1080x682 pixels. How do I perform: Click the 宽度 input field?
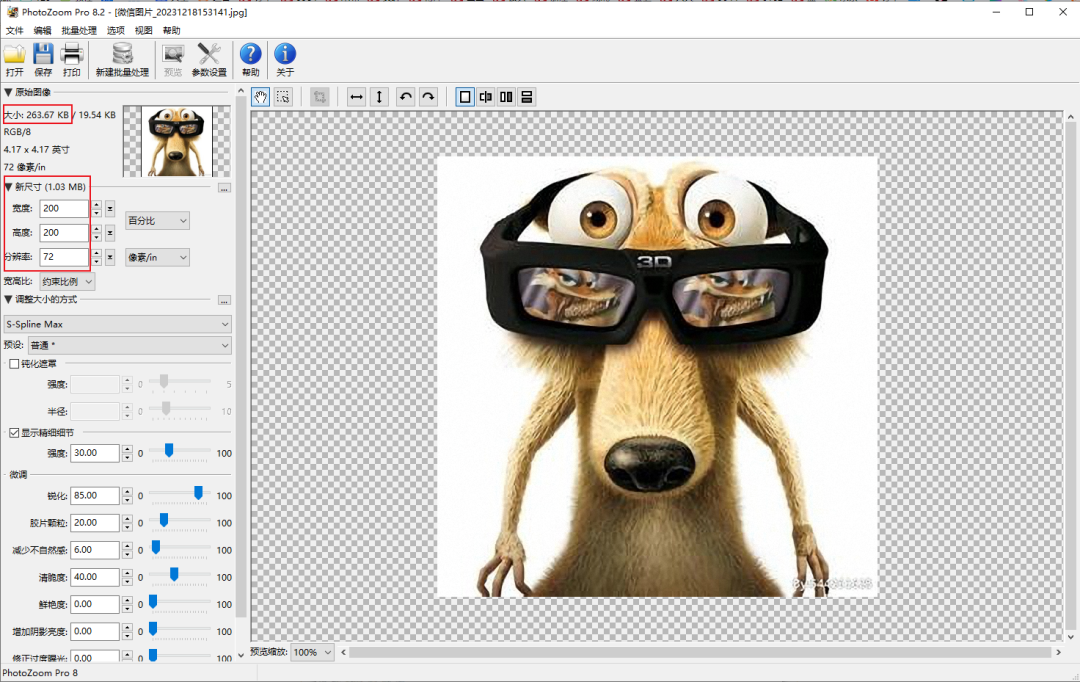tap(64, 208)
